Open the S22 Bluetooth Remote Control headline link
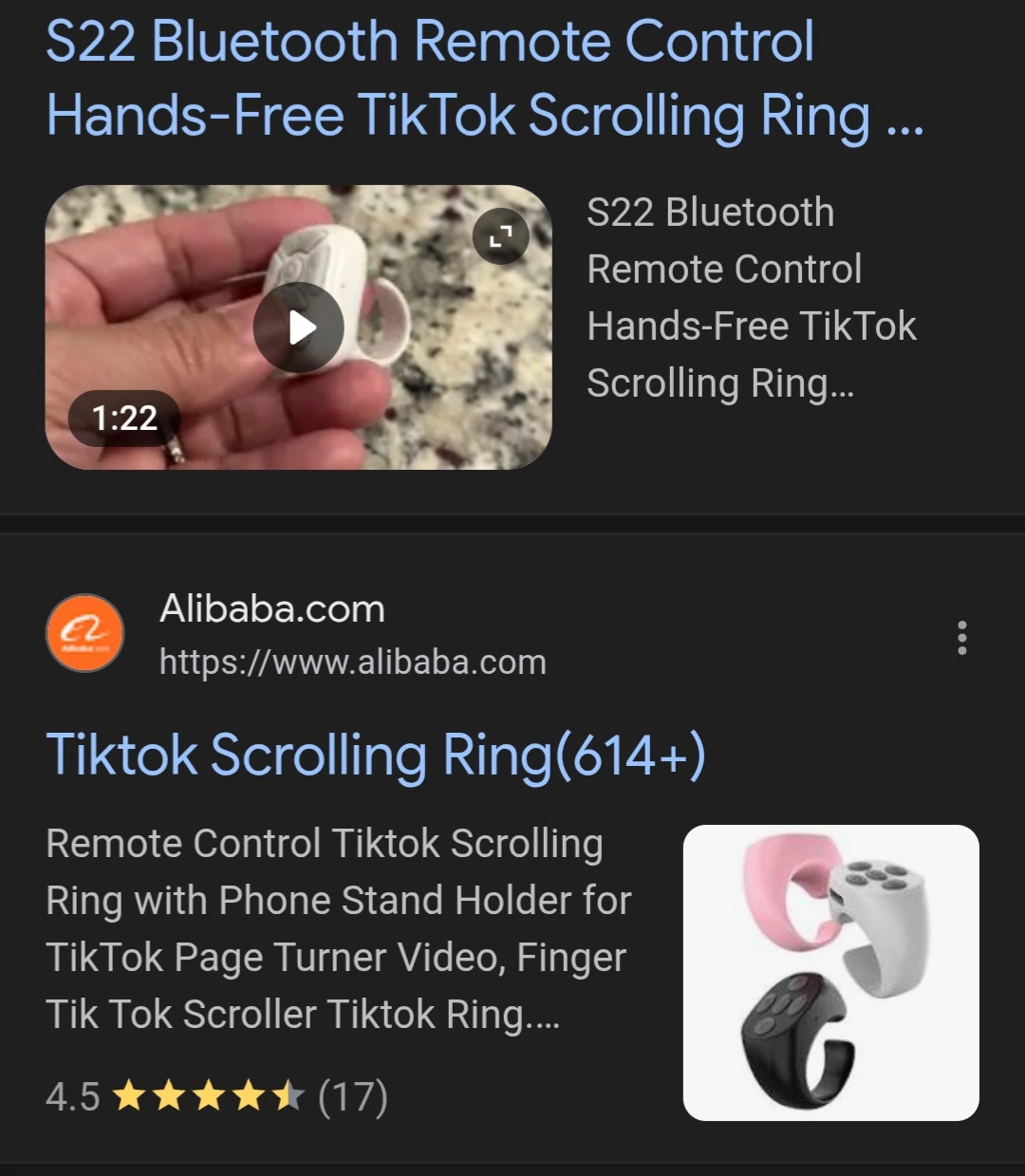Image resolution: width=1025 pixels, height=1176 pixels. click(485, 78)
